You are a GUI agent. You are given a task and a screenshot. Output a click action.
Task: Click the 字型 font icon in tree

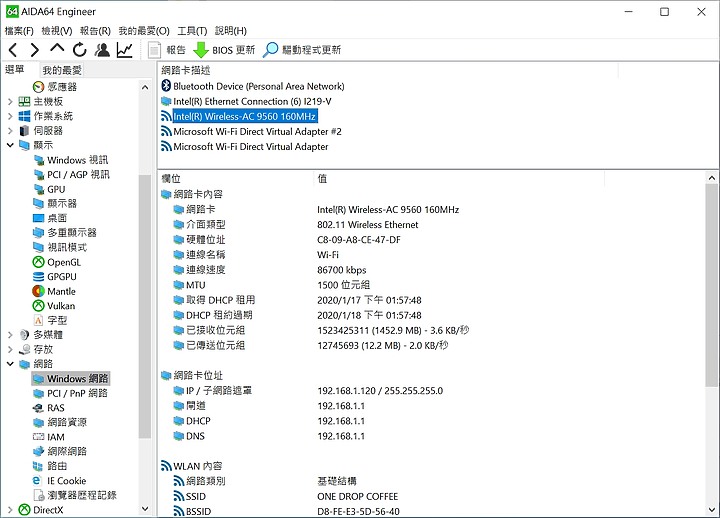(39, 320)
